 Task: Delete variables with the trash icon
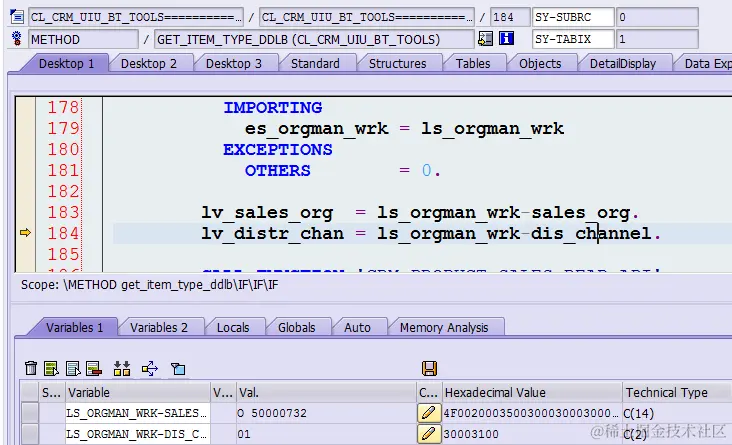pos(31,368)
